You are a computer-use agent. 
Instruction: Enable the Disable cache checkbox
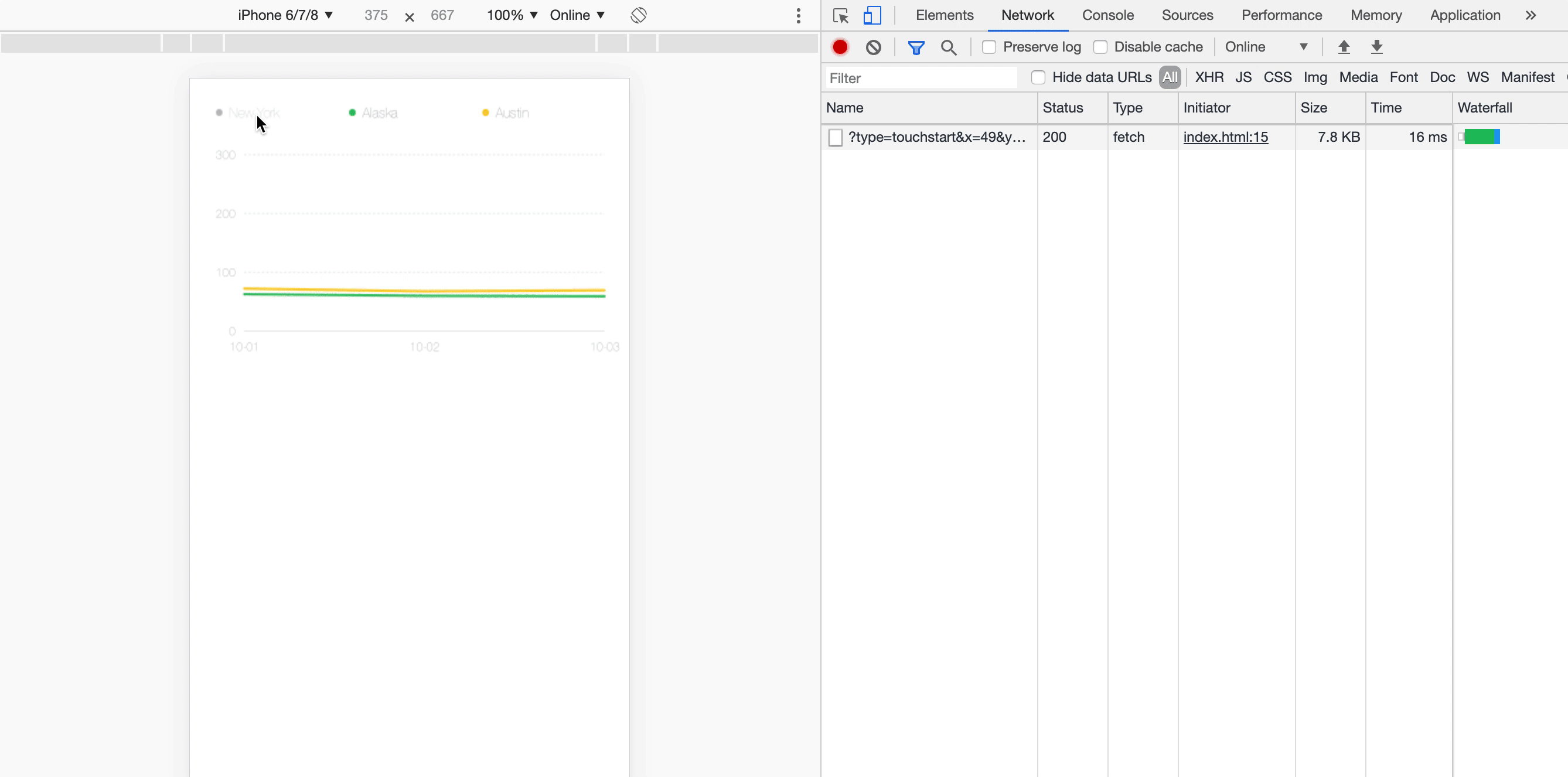click(x=1100, y=47)
